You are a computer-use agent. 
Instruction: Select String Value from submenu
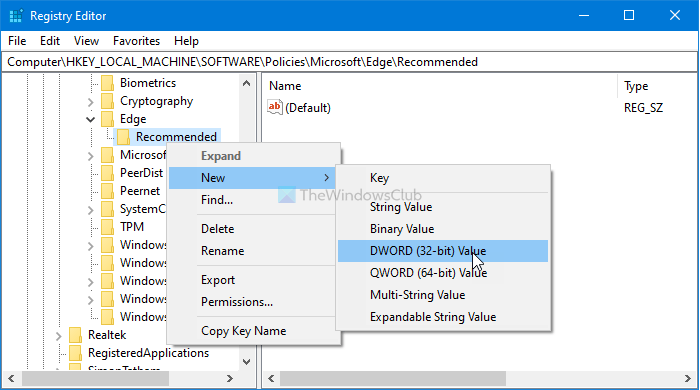pyautogui.click(x=443, y=207)
